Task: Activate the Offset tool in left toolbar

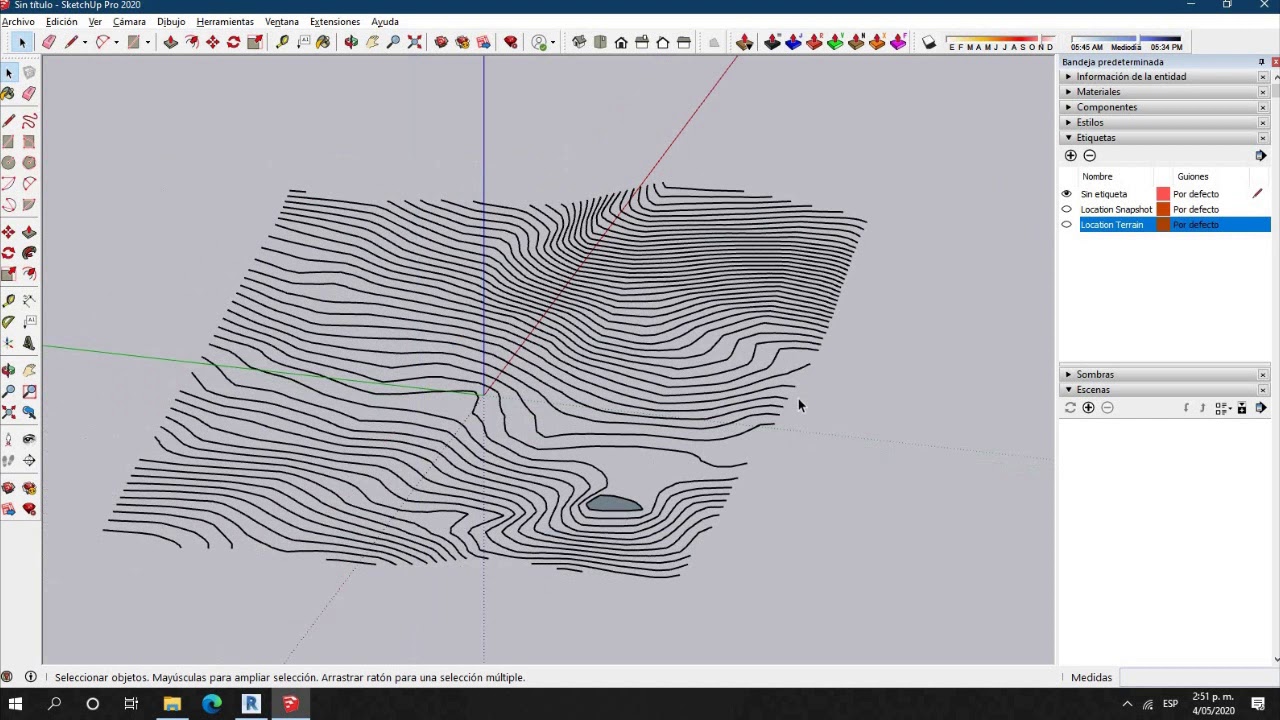Action: click(29, 274)
